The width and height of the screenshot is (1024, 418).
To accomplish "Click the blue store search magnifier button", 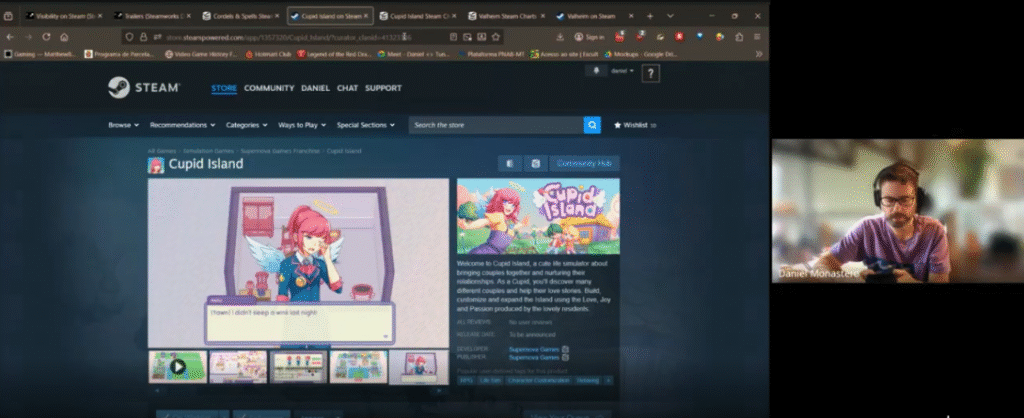I will point(592,125).
